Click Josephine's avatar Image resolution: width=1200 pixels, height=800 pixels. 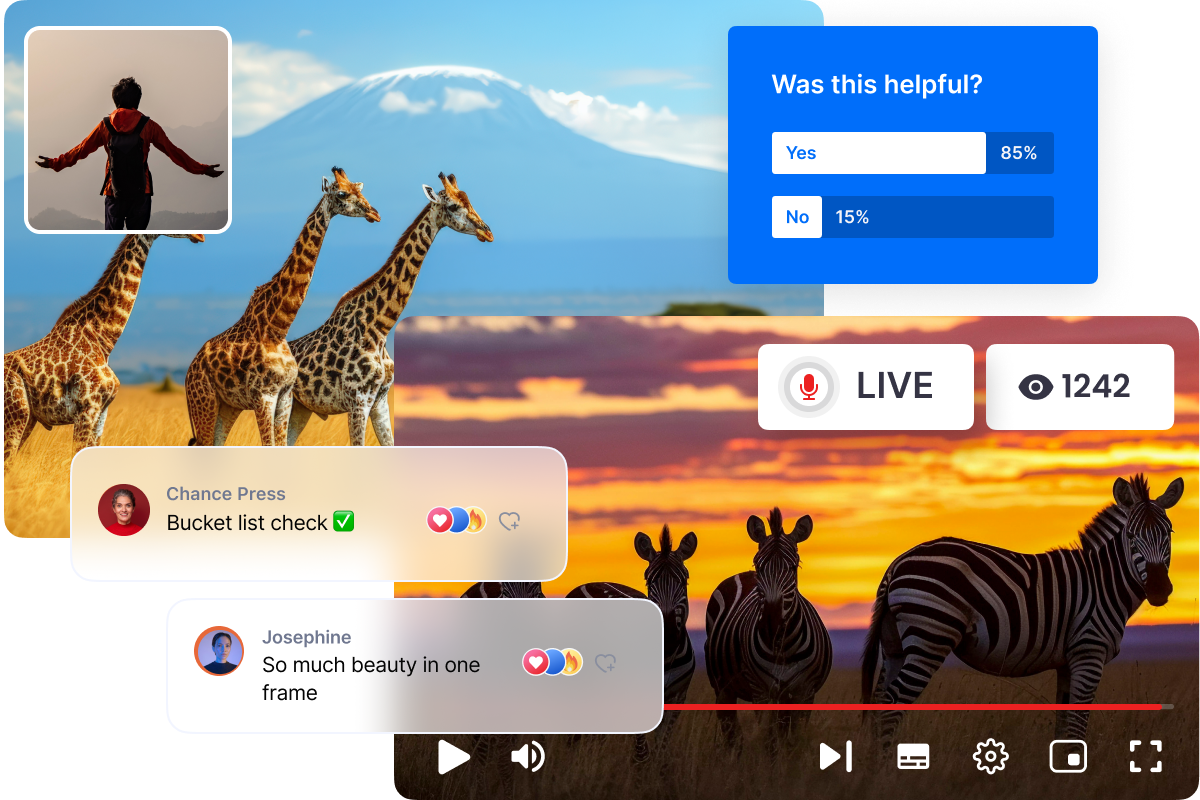click(219, 651)
